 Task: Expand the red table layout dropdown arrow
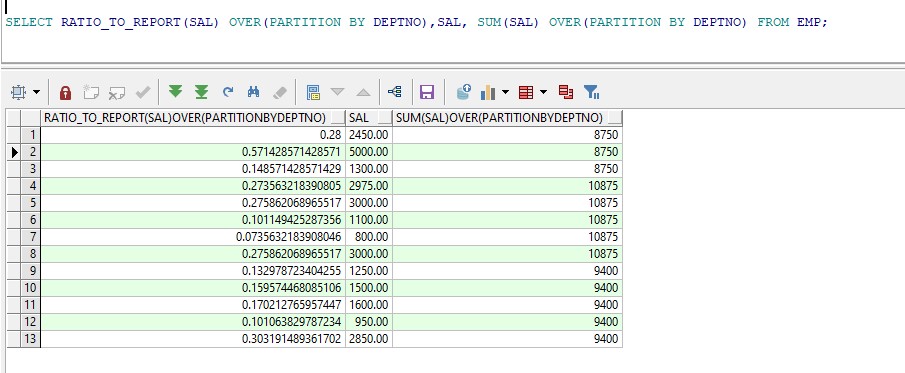tap(543, 92)
